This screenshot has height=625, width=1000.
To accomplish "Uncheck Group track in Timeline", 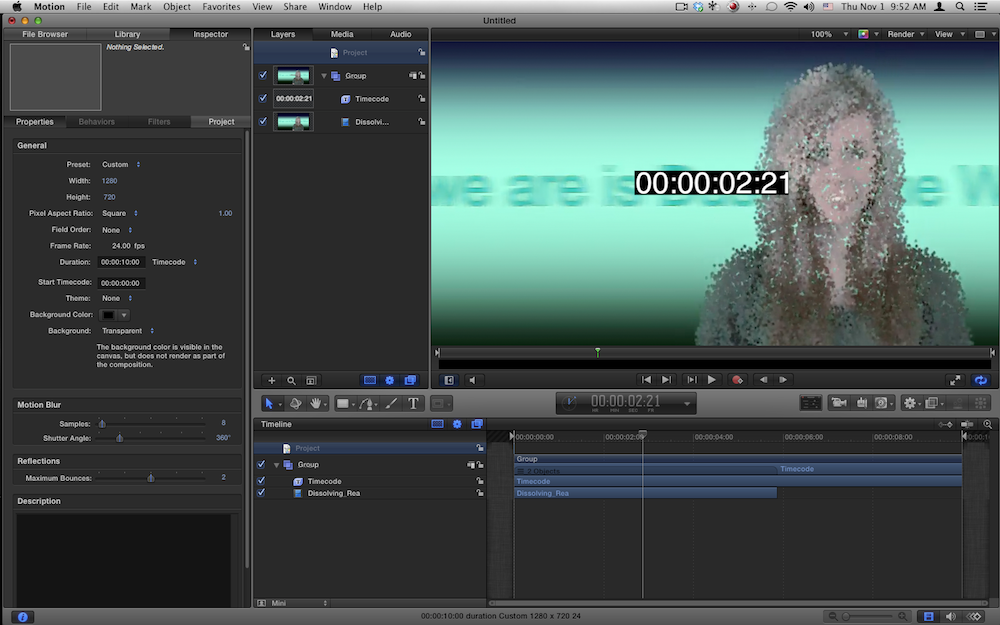I will point(261,464).
